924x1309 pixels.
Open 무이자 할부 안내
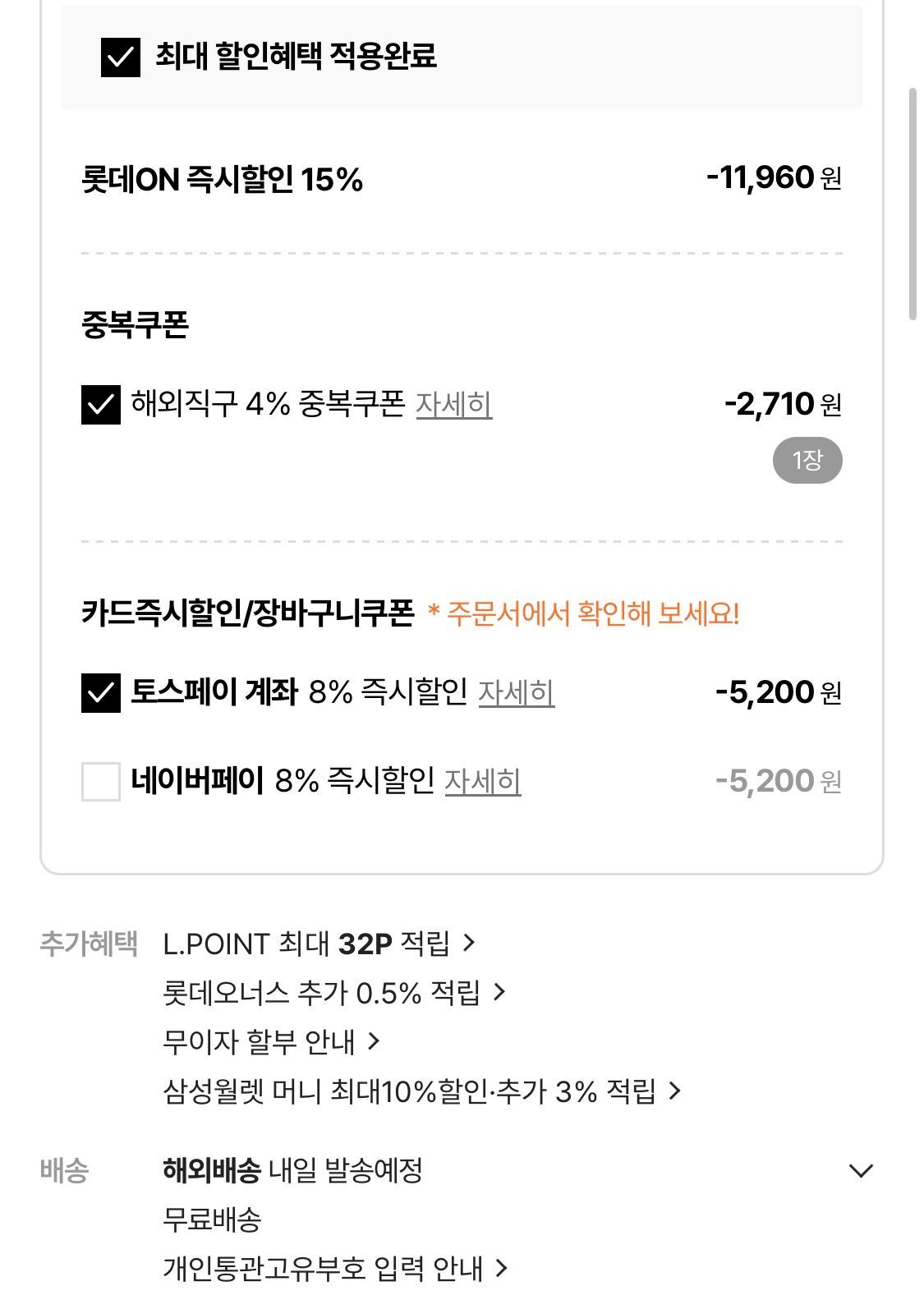click(x=259, y=1042)
